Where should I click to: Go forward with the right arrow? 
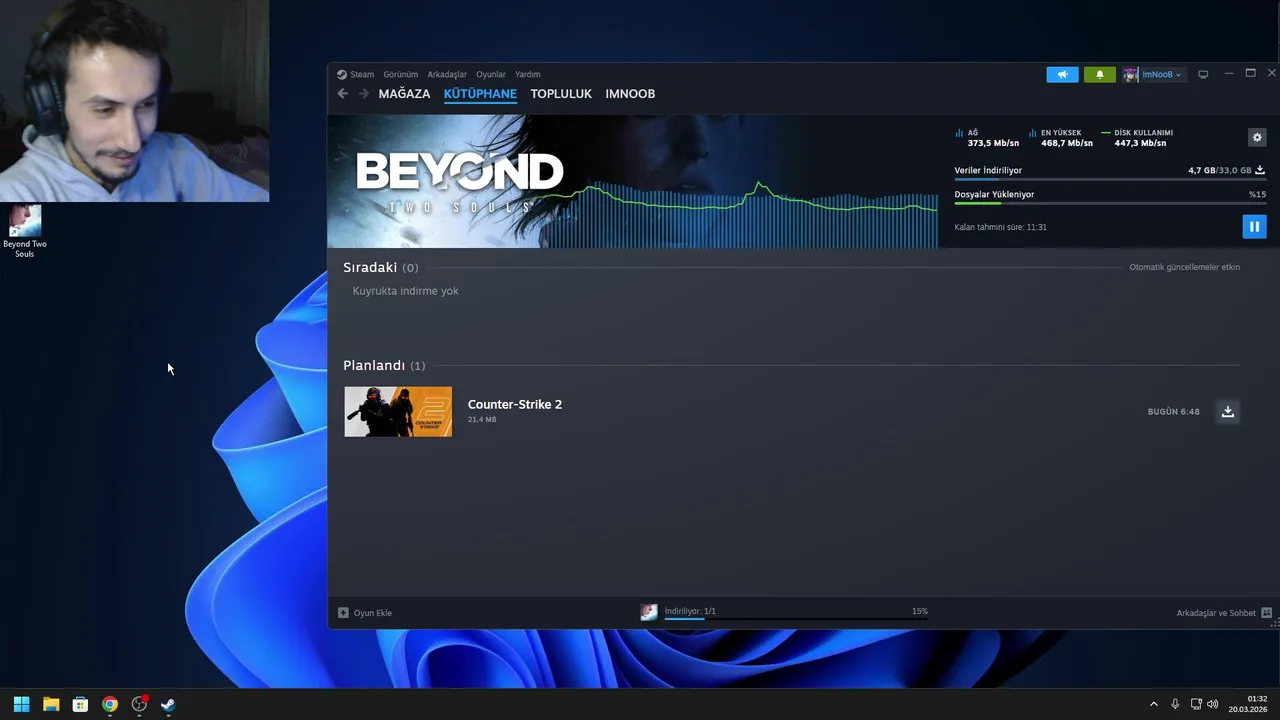tap(363, 93)
